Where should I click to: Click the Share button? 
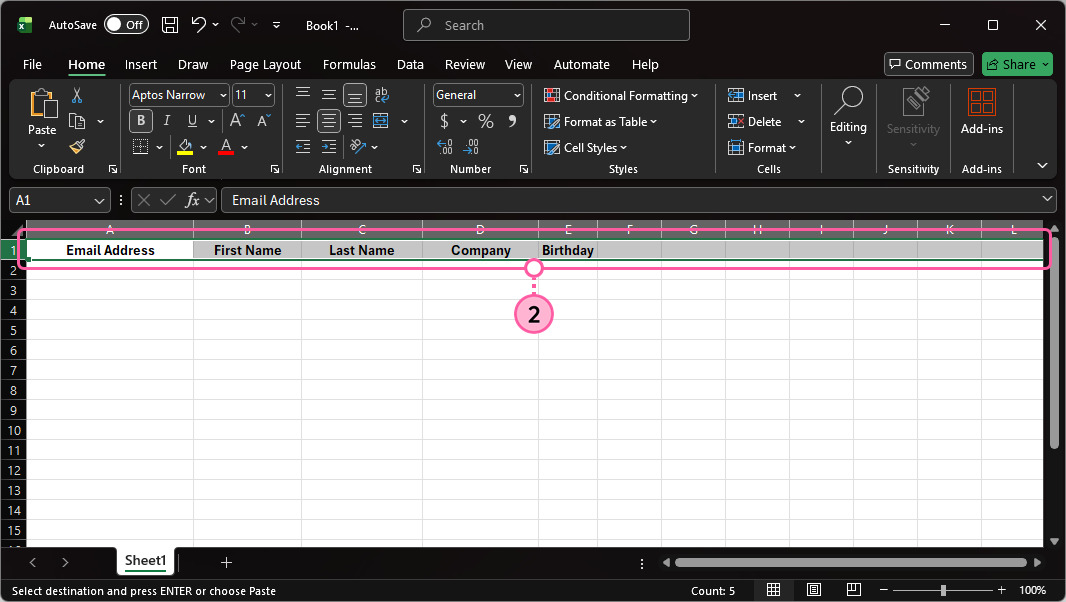coord(1016,64)
